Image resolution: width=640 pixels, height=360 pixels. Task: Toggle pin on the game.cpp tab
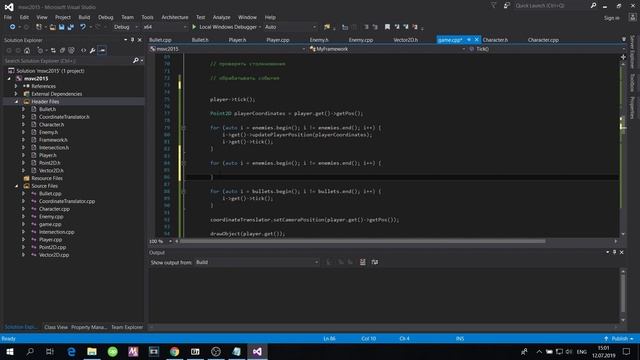click(469, 40)
